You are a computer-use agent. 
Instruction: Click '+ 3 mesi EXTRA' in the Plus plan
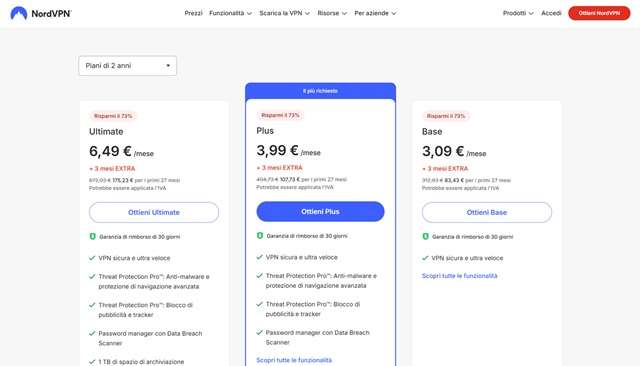coord(280,168)
